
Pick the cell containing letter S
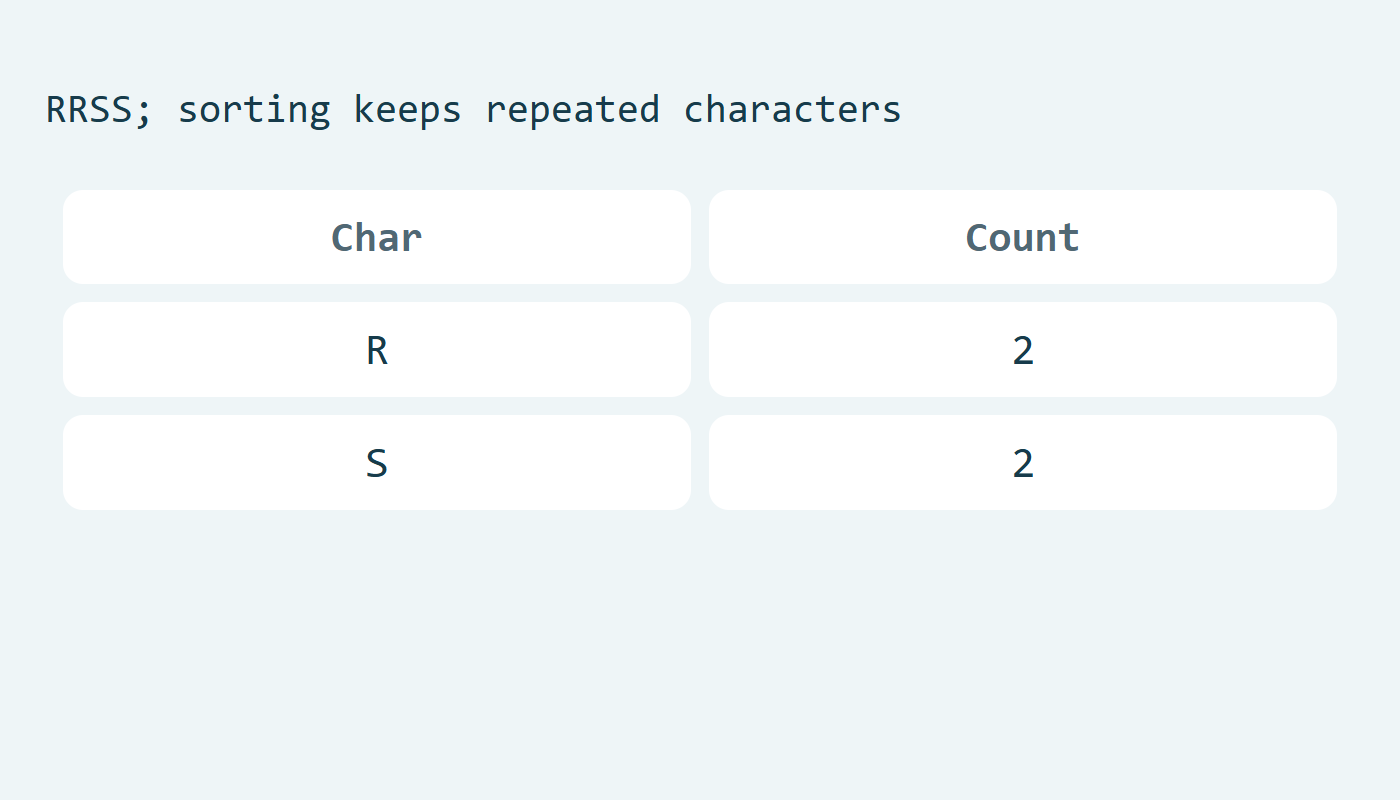[x=377, y=463]
